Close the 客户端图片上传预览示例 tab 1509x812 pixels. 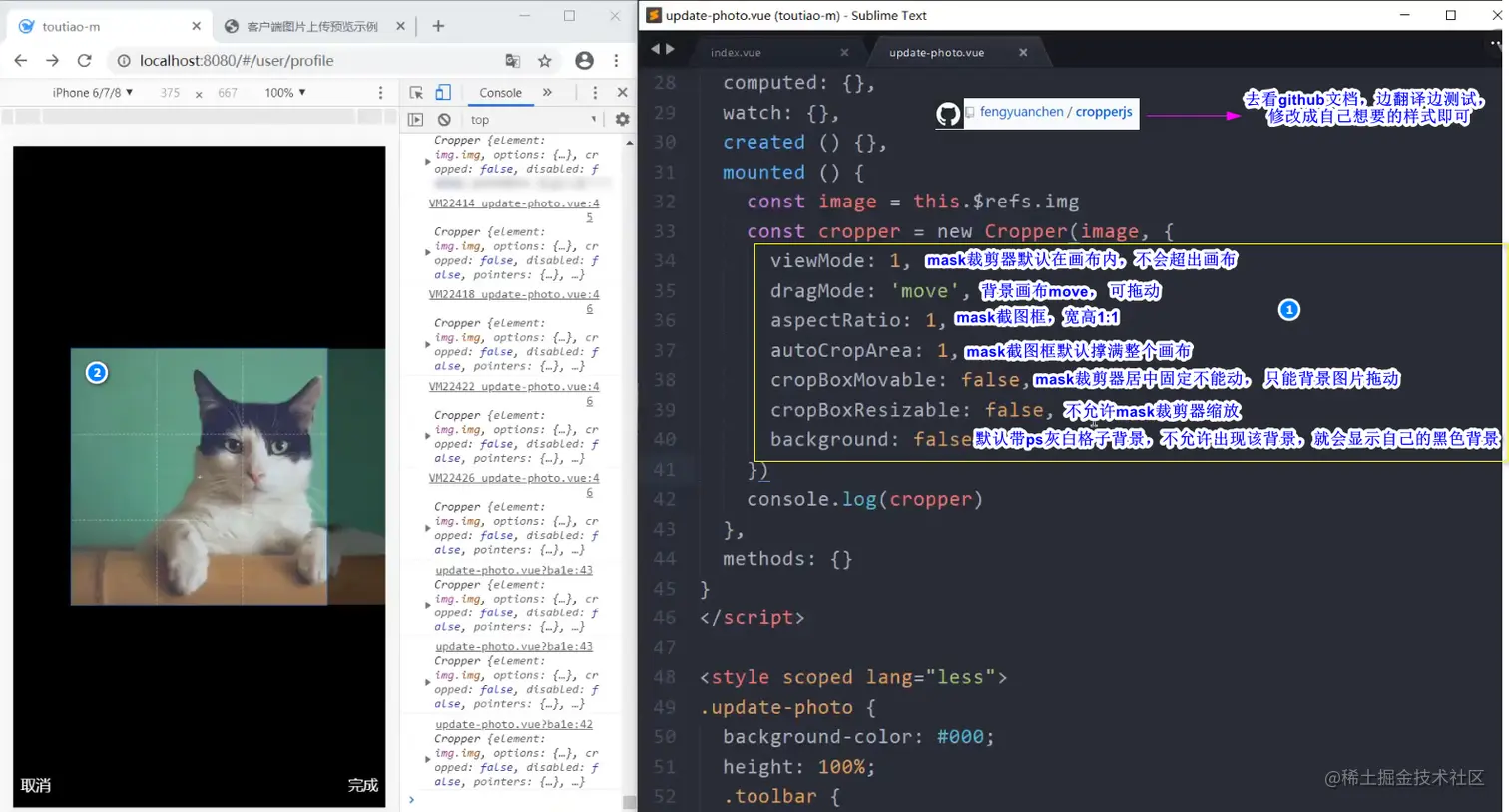pyautogui.click(x=400, y=26)
